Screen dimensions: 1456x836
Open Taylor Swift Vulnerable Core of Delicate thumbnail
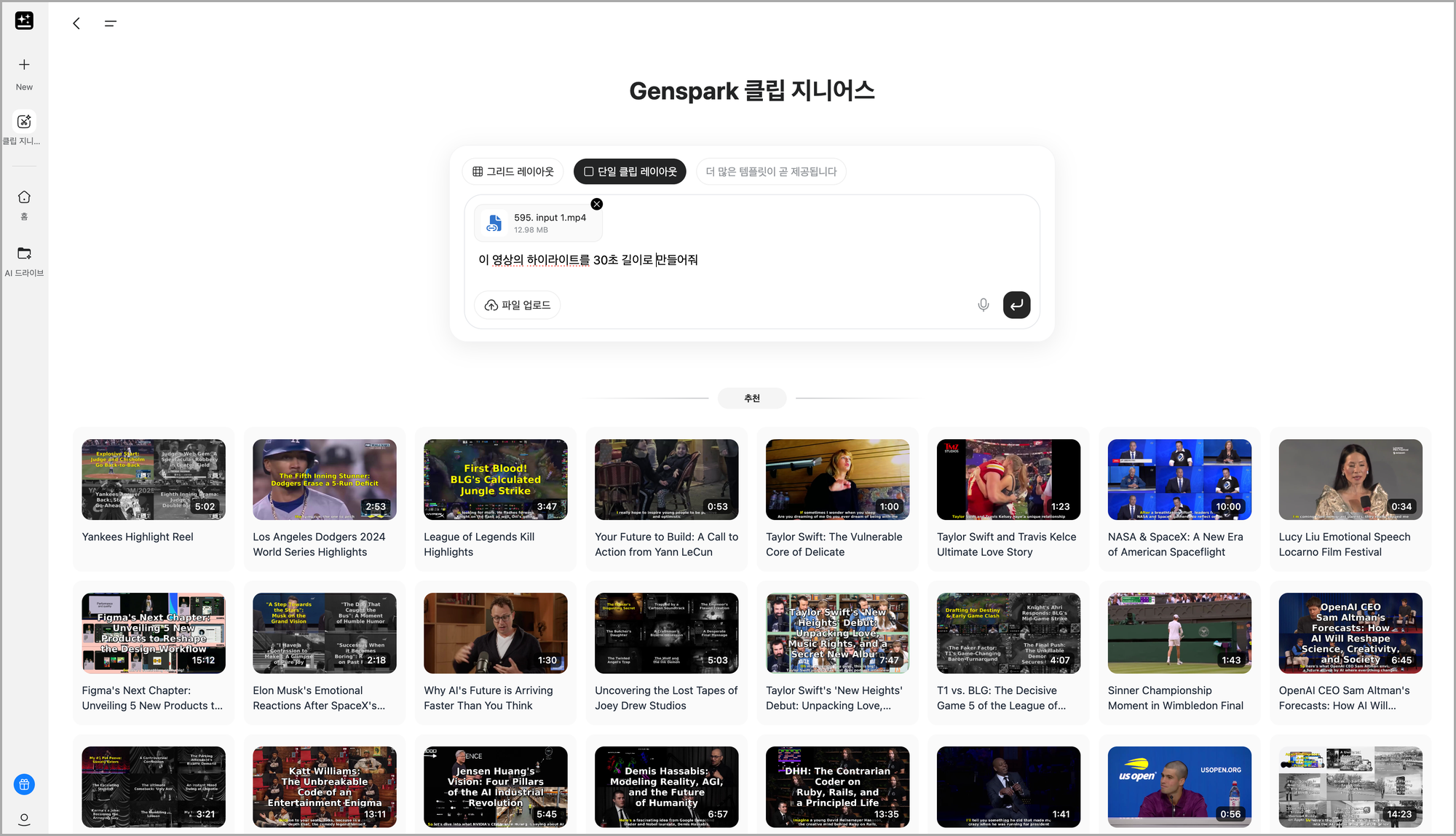click(x=838, y=479)
